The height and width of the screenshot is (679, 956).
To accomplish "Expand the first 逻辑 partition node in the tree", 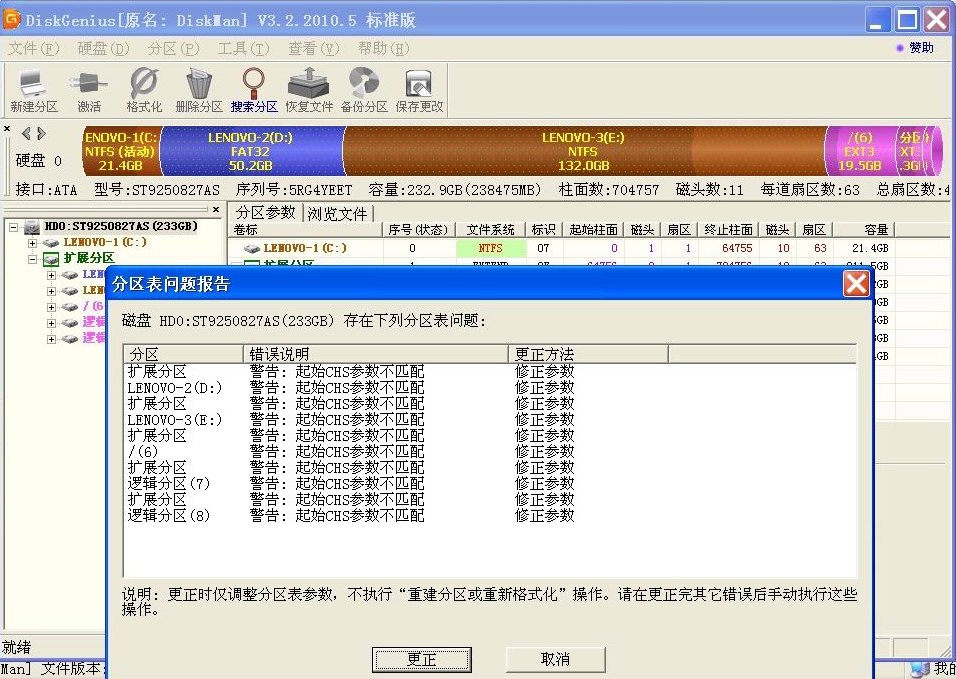I will point(51,322).
